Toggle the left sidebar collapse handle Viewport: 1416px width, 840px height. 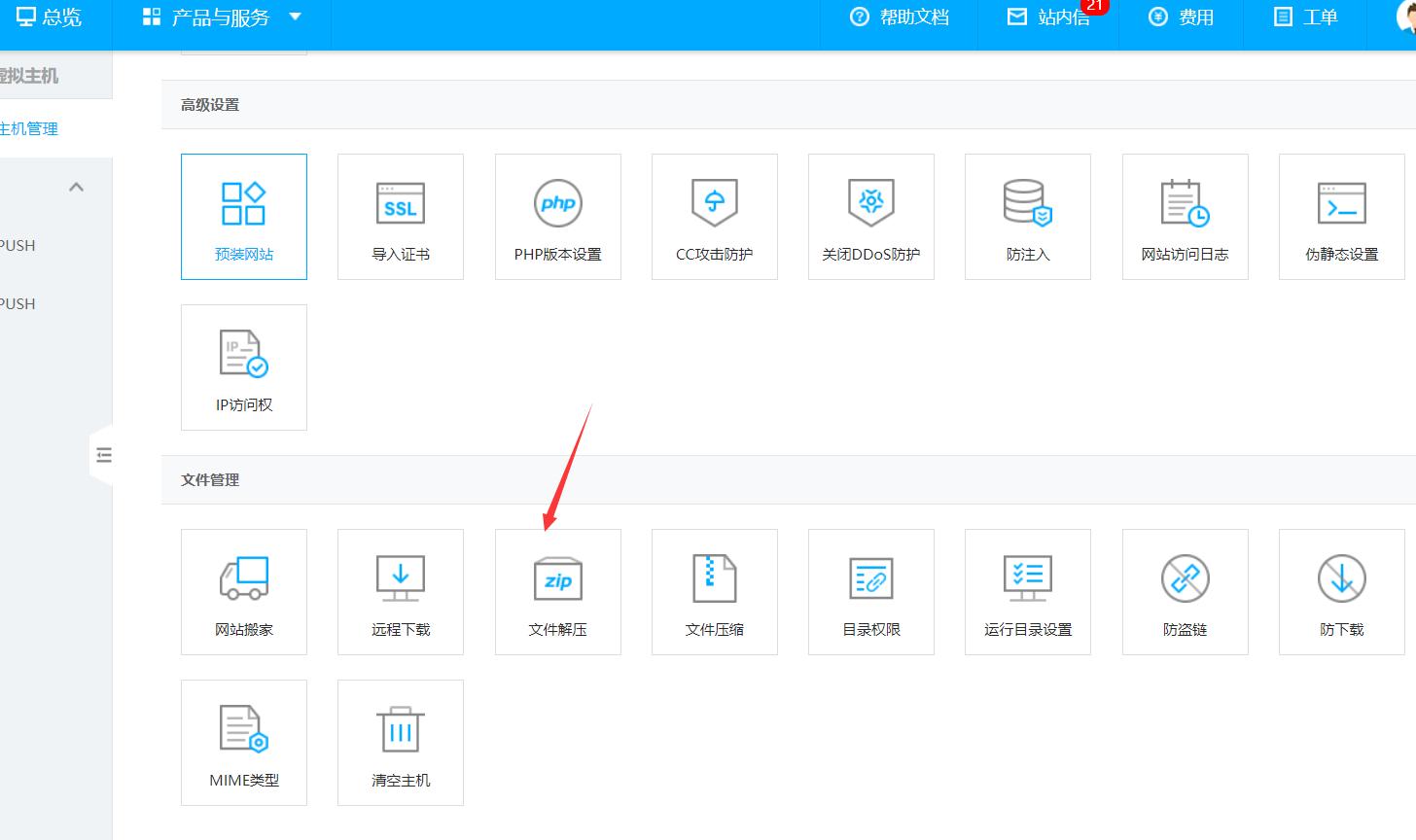[103, 455]
